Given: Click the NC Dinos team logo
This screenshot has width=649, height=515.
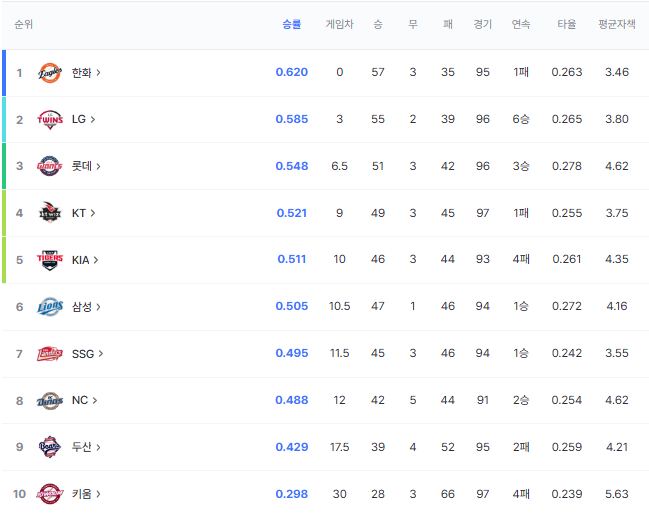Looking at the screenshot, I should click(50, 401).
